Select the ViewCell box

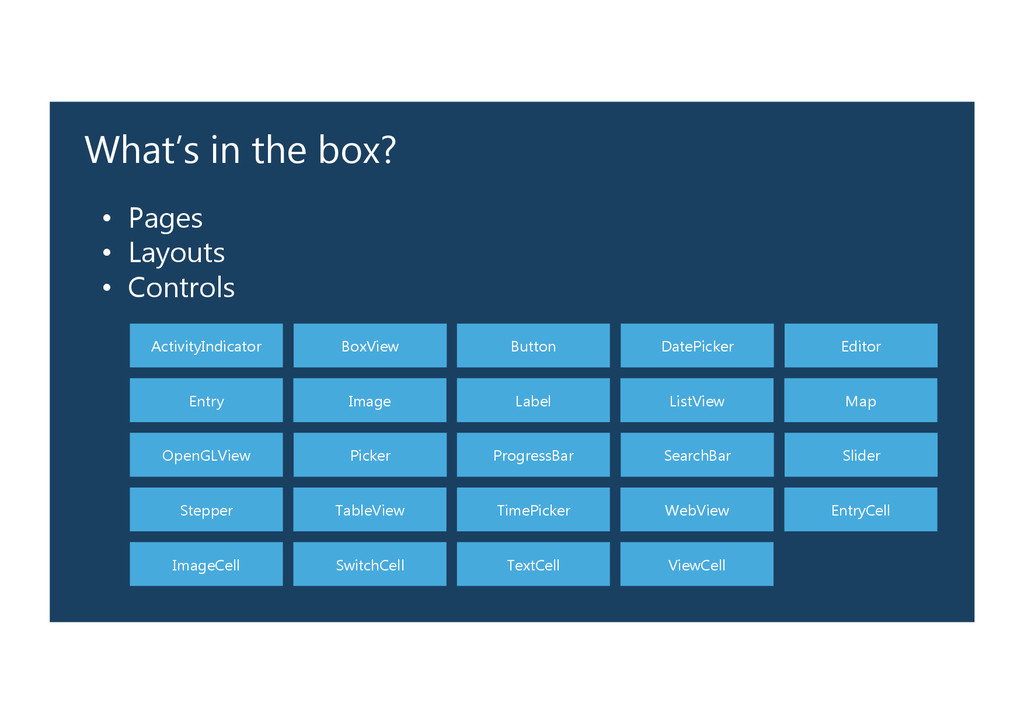pyautogui.click(x=697, y=564)
